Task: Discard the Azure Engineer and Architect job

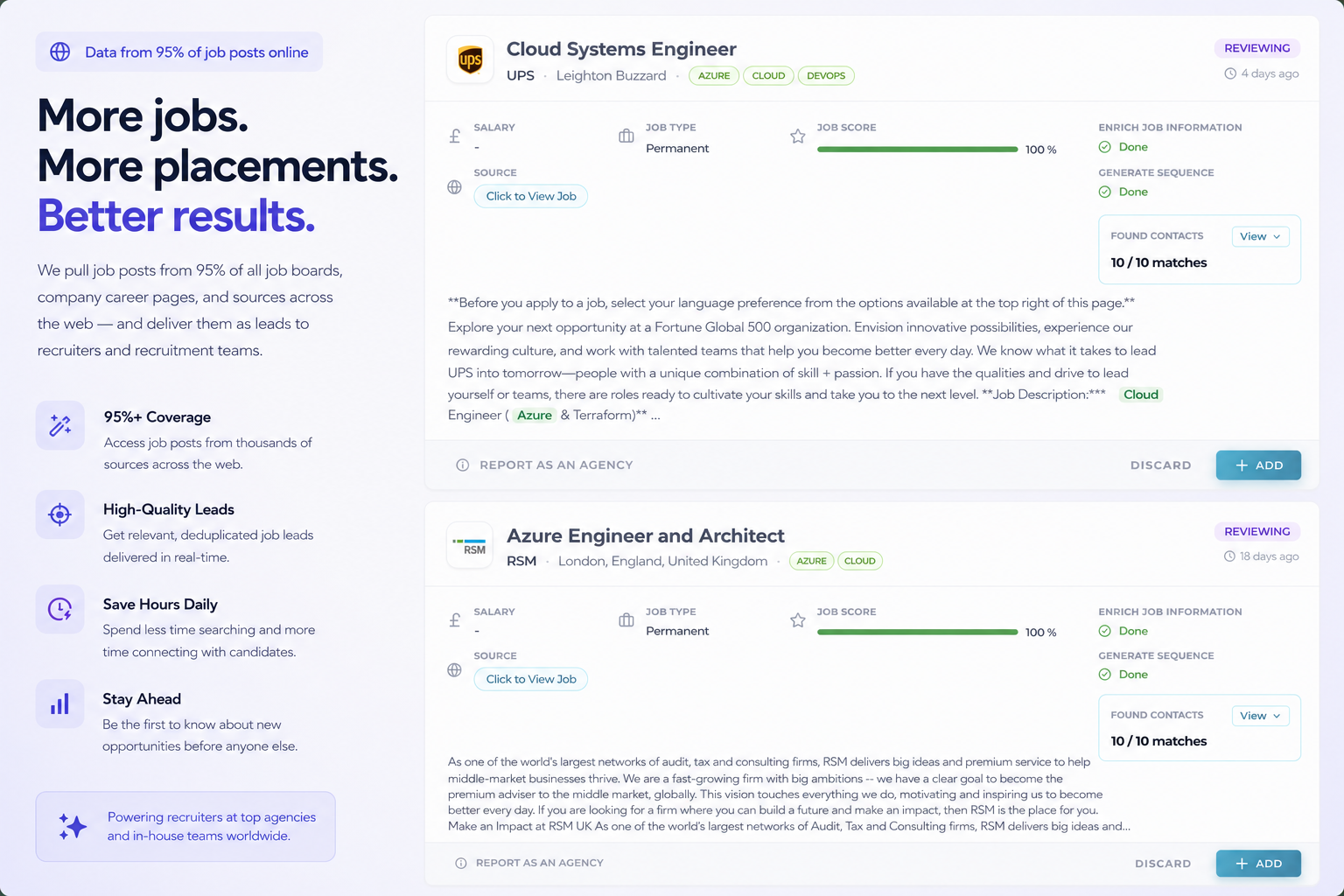Action: click(x=1163, y=864)
